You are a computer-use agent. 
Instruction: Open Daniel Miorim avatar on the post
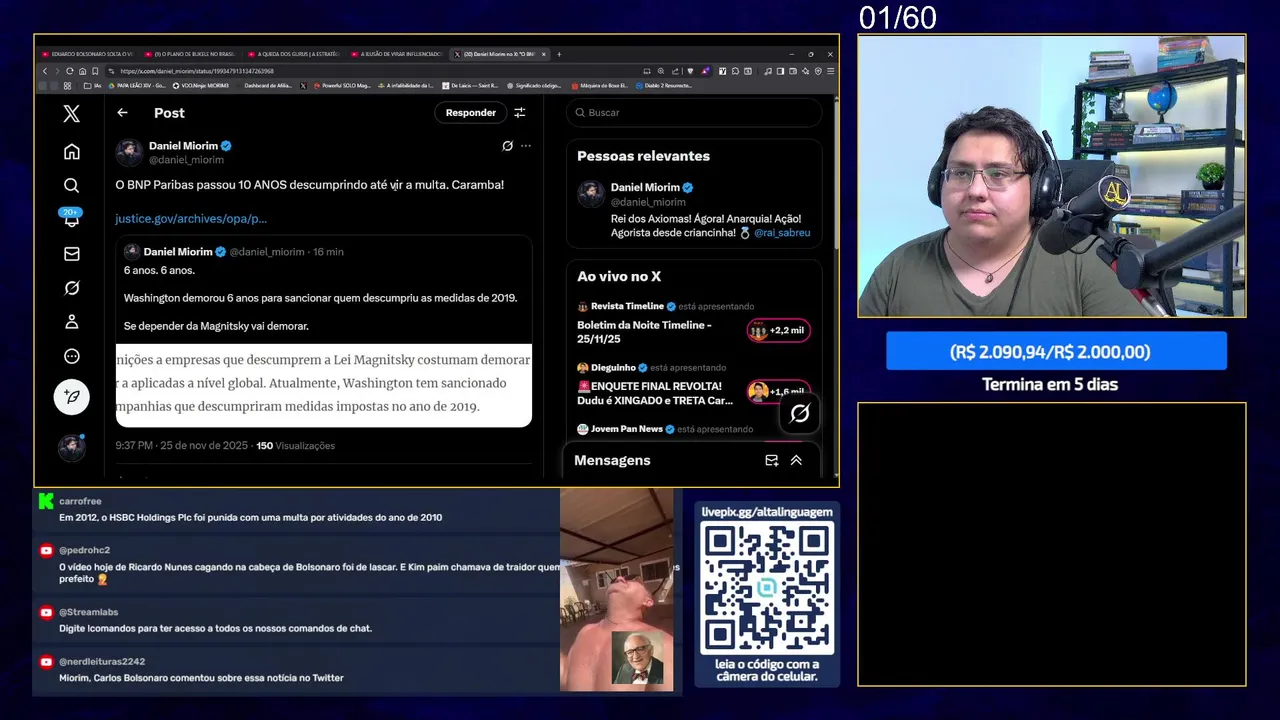point(129,152)
